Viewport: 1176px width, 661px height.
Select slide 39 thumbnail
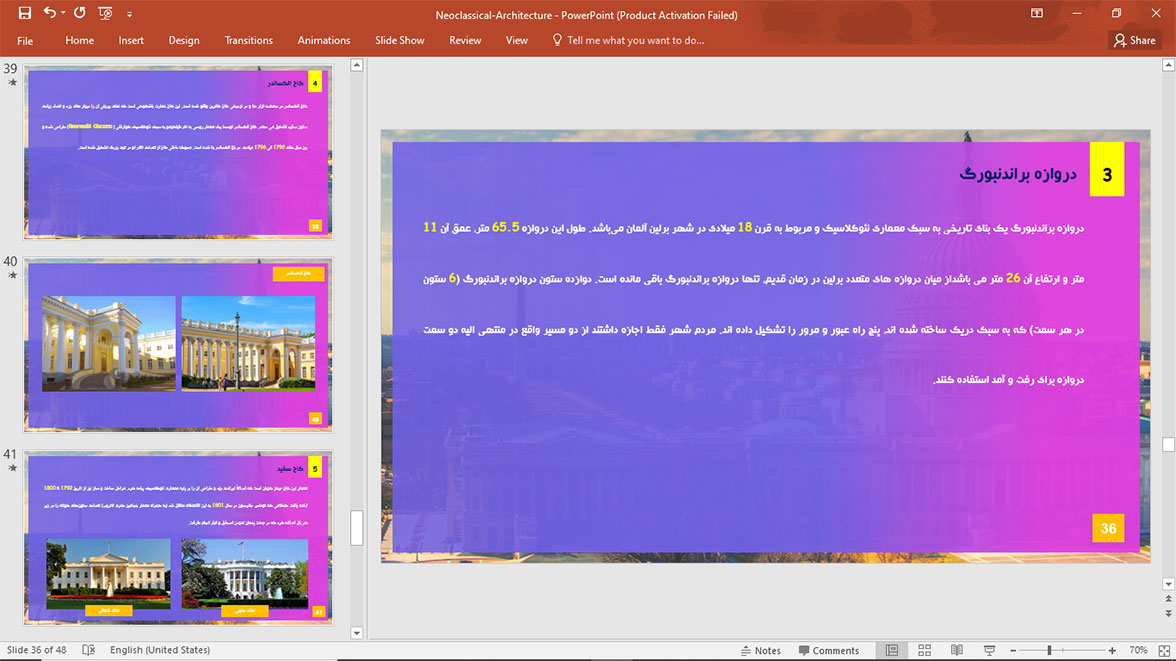(x=178, y=152)
